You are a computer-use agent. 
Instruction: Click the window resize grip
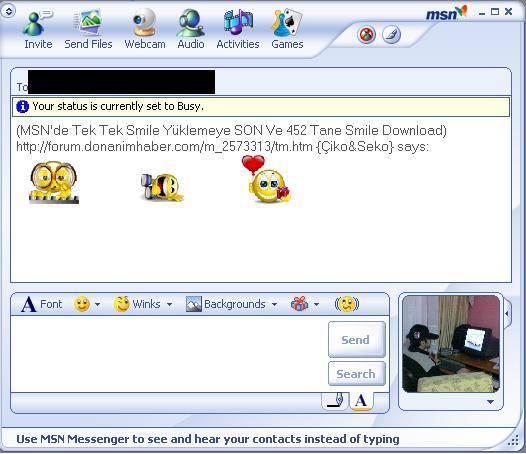[513, 441]
